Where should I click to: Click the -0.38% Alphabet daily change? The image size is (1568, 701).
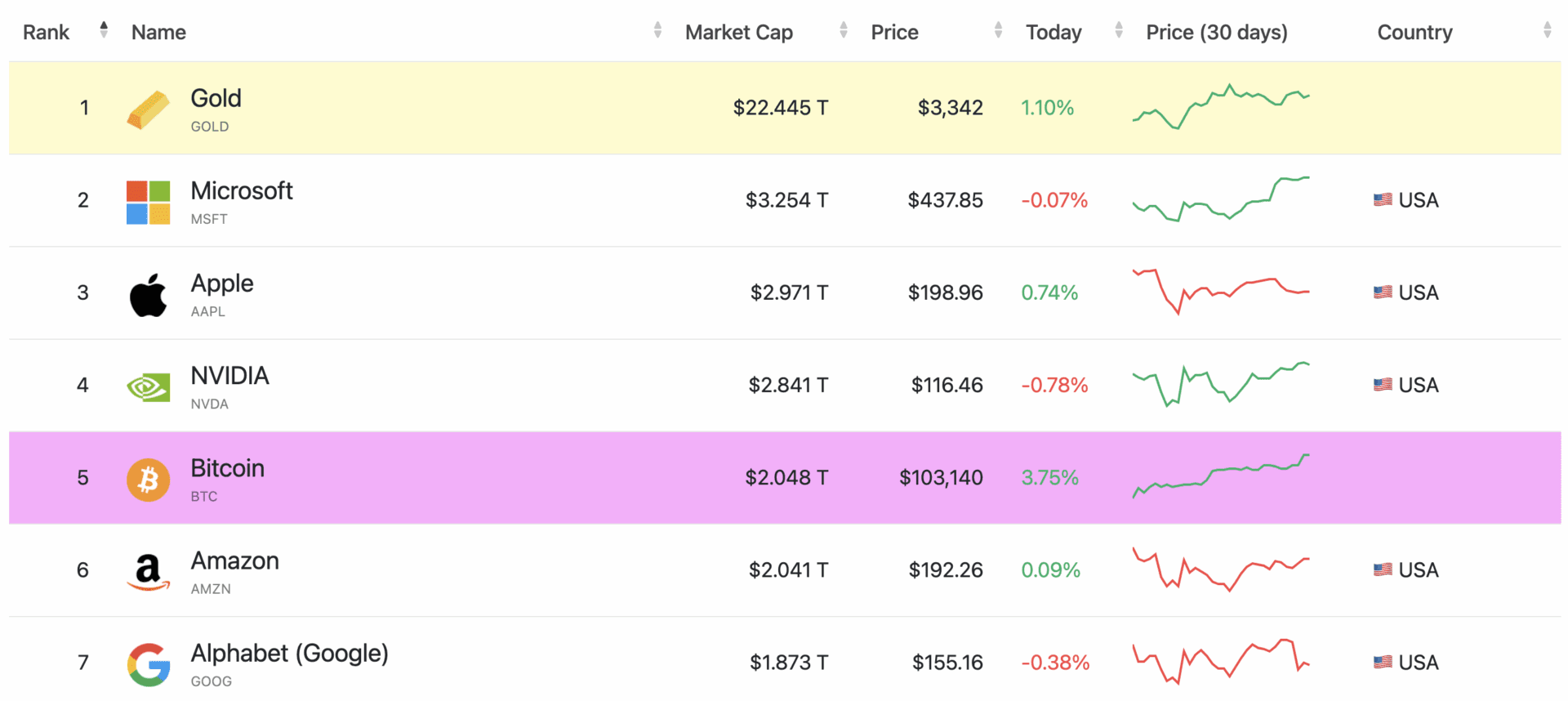point(1055,662)
